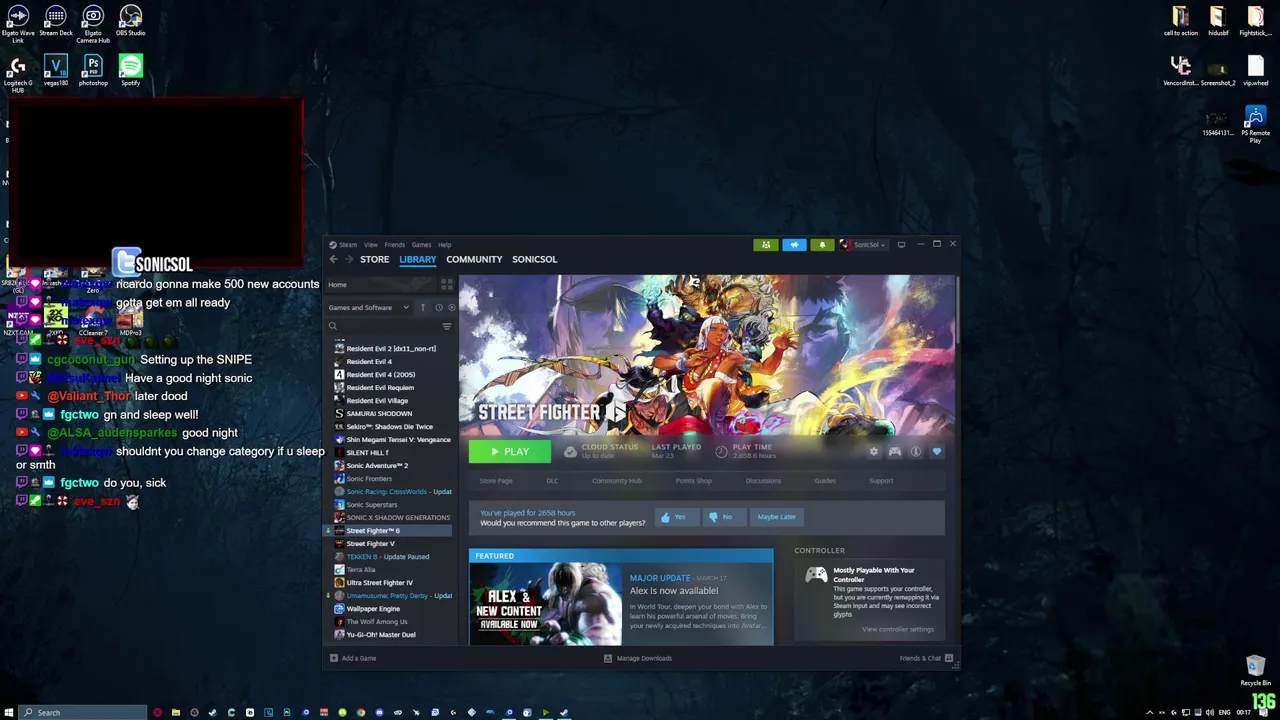The image size is (1280, 720).
Task: Launch Street Fighter 6 with Play button
Action: coord(509,452)
